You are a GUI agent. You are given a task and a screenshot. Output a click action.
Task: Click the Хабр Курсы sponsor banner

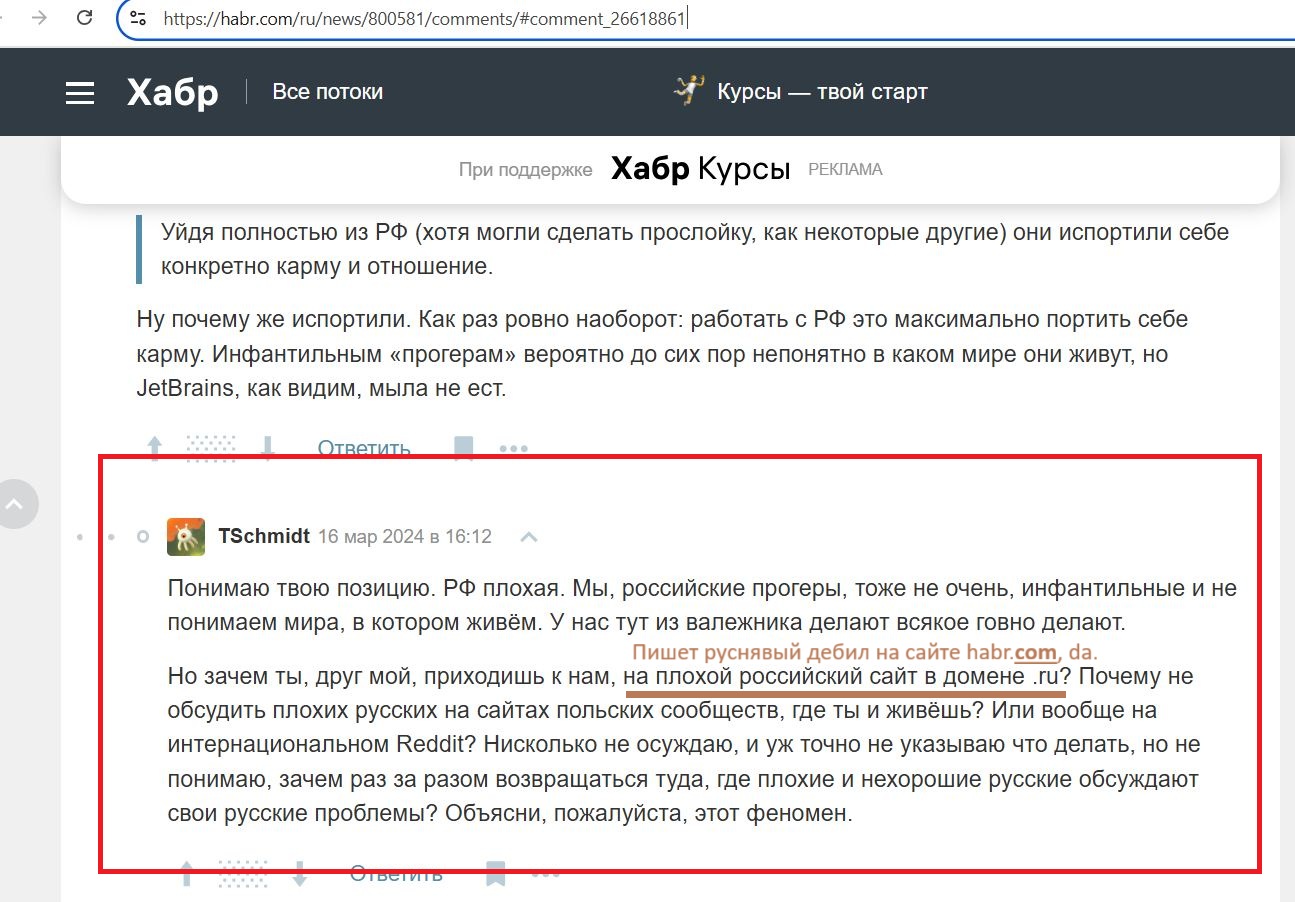pos(700,169)
